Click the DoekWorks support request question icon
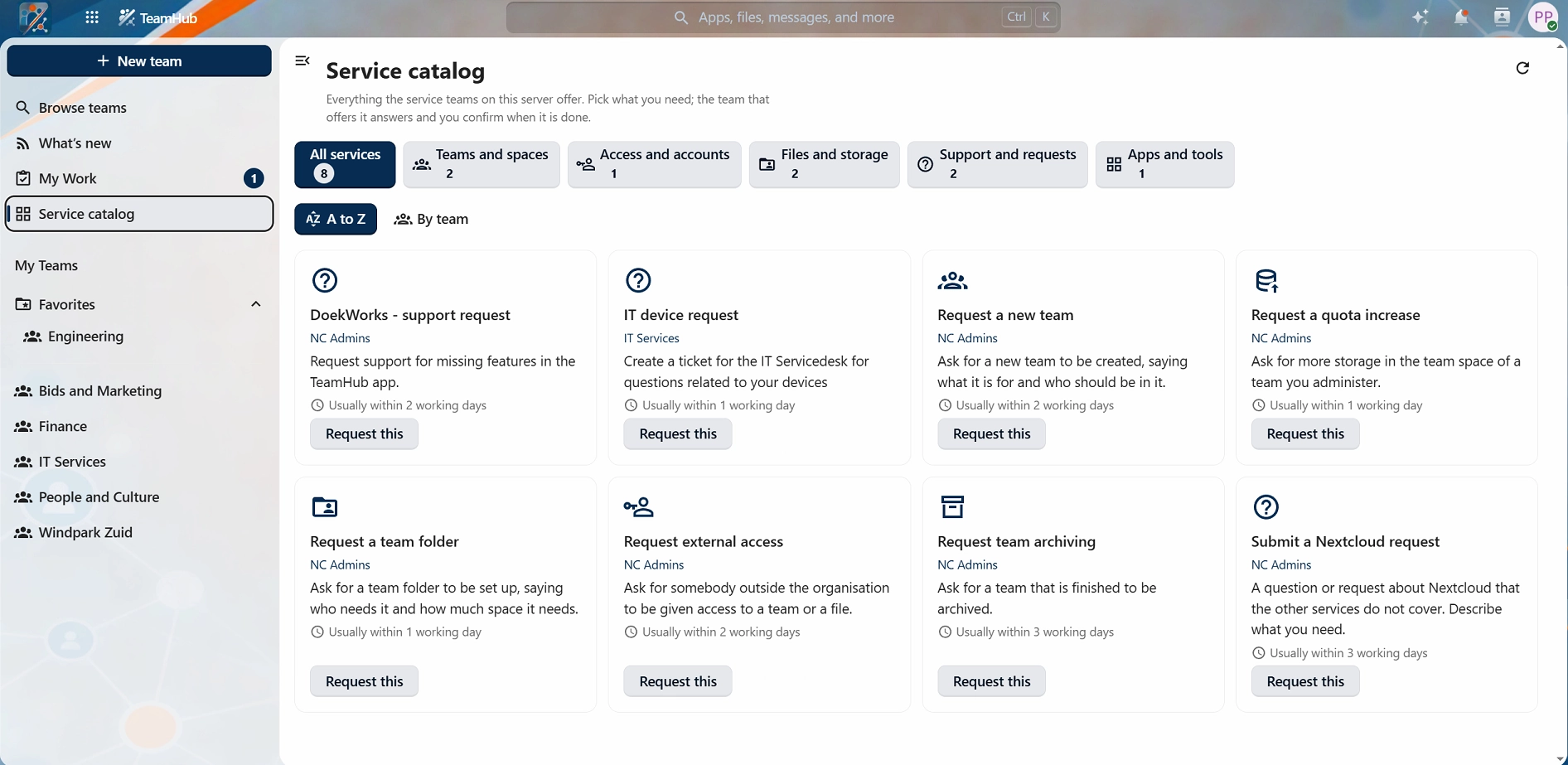Image resolution: width=1568 pixels, height=765 pixels. pyautogui.click(x=325, y=280)
